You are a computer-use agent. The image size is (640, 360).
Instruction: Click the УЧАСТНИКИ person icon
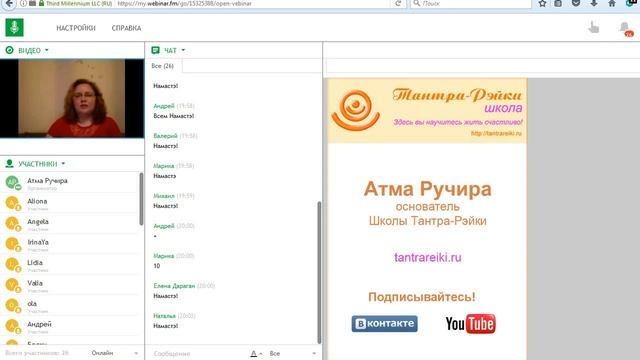click(x=9, y=164)
